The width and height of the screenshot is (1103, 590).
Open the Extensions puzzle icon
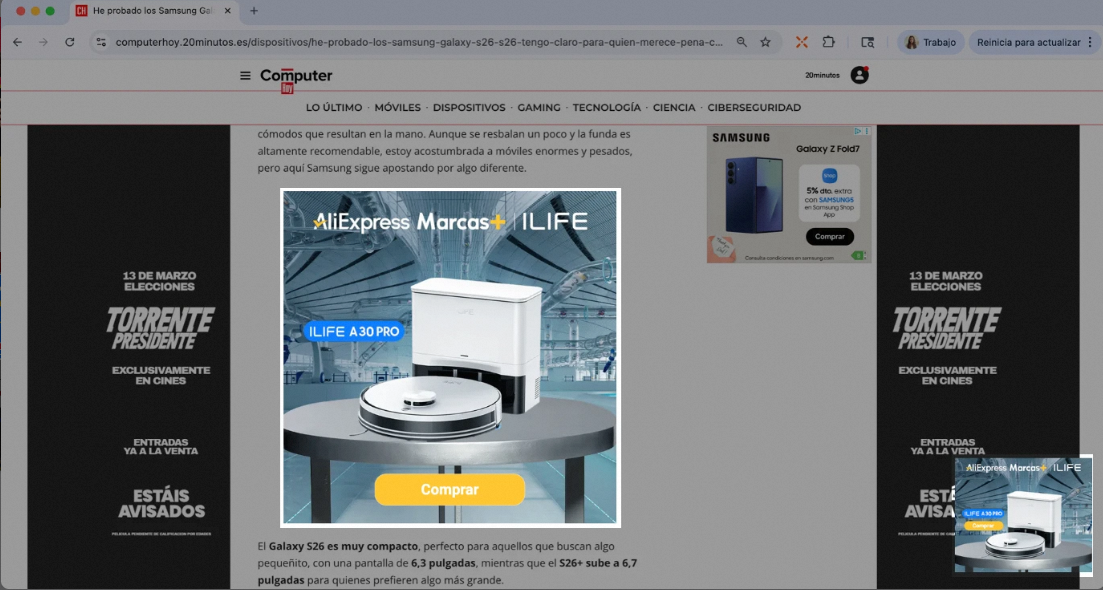click(829, 42)
